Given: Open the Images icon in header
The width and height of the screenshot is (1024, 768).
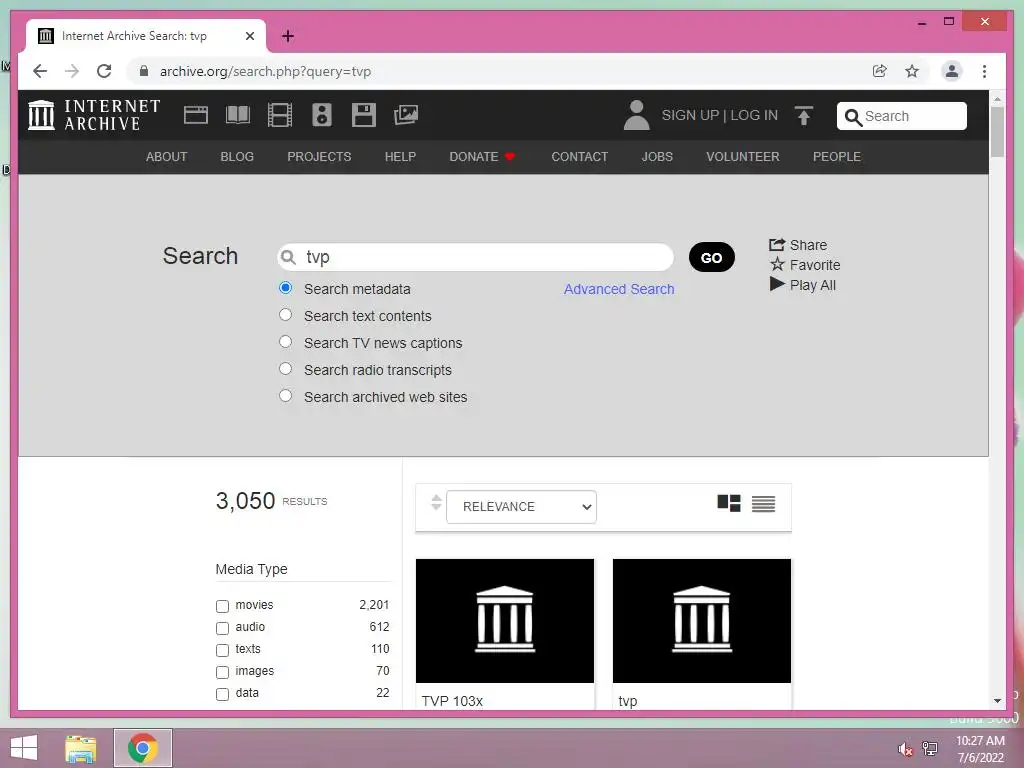Looking at the screenshot, I should pos(406,115).
